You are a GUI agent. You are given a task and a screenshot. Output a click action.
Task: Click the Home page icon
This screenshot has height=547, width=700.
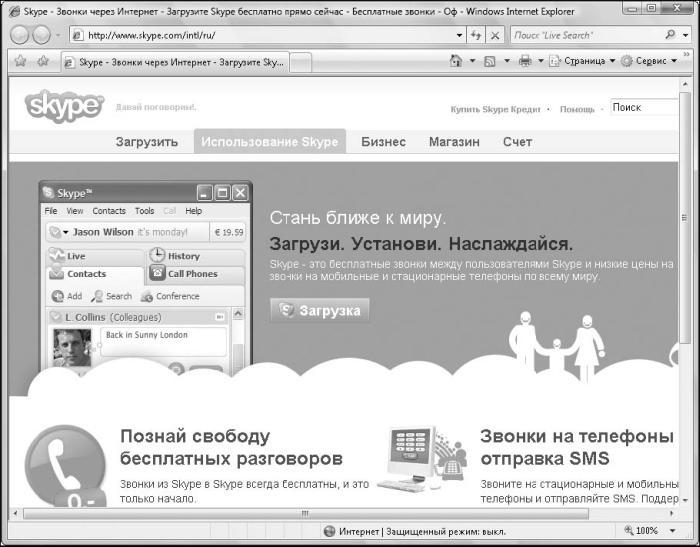pyautogui.click(x=456, y=61)
